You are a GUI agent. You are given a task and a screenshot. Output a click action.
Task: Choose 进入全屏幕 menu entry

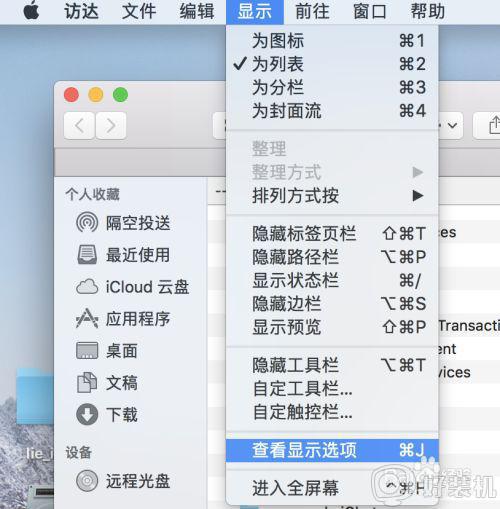[332, 488]
